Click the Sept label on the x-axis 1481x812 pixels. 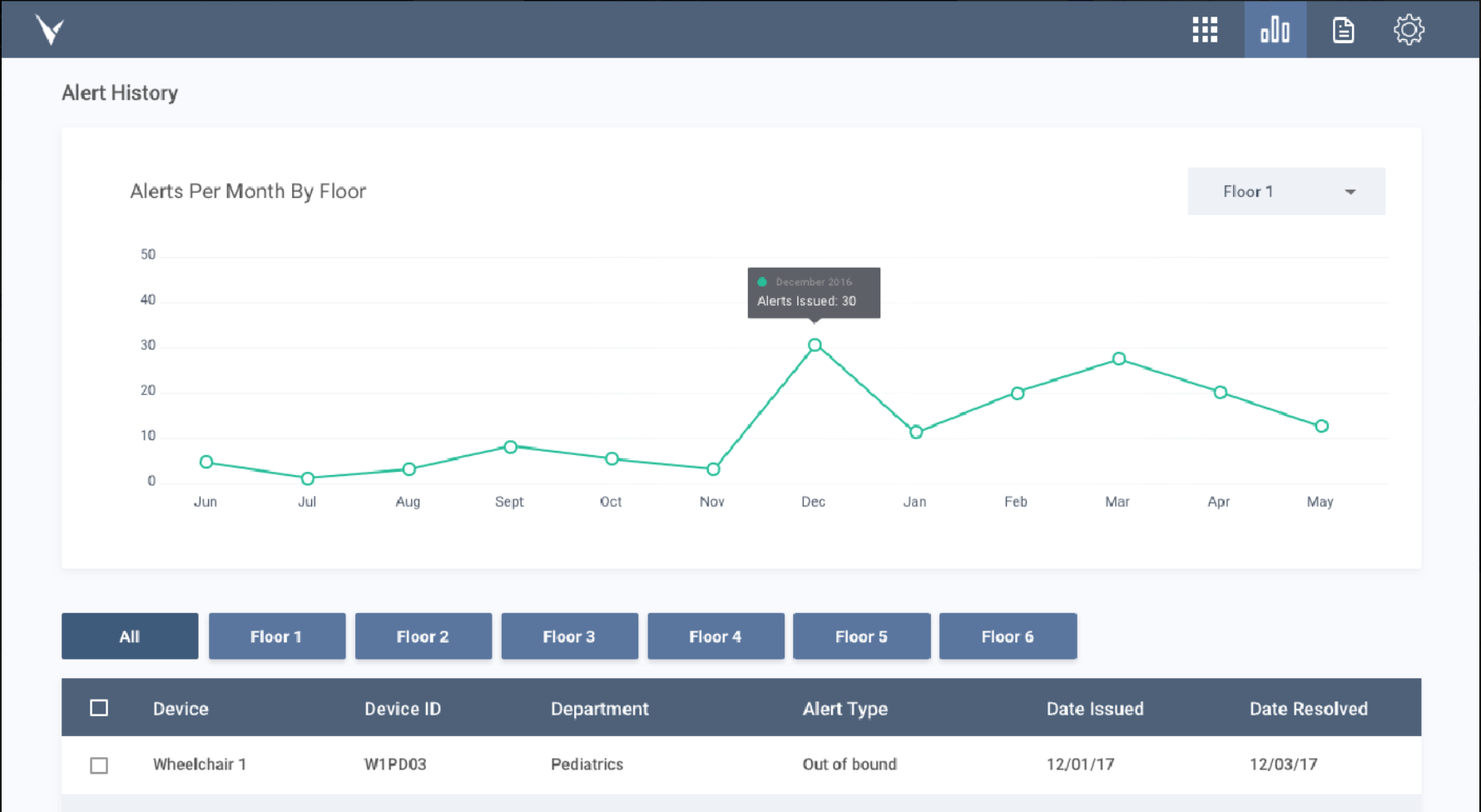click(509, 502)
